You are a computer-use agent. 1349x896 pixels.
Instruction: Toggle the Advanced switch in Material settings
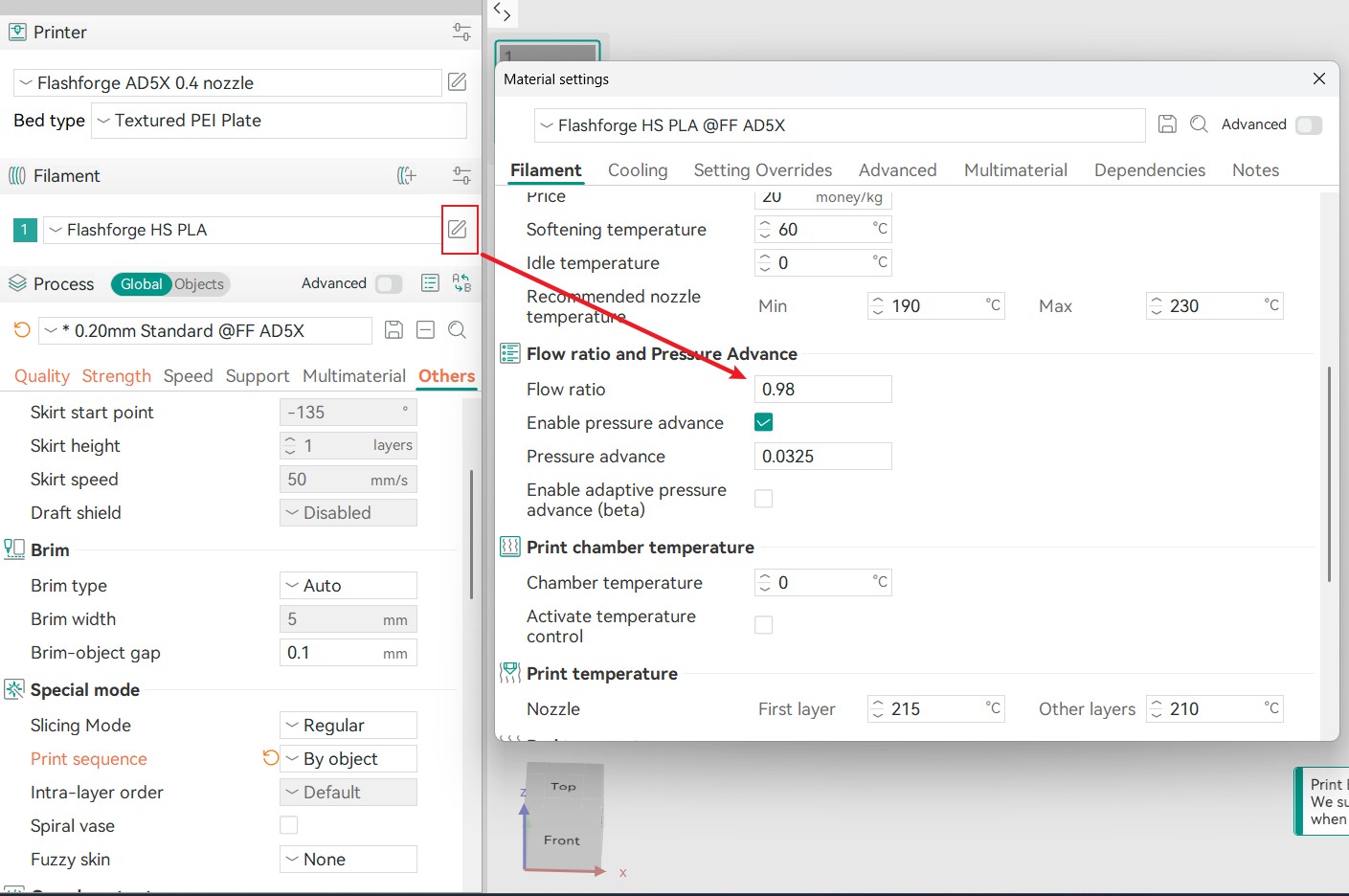click(x=1308, y=125)
